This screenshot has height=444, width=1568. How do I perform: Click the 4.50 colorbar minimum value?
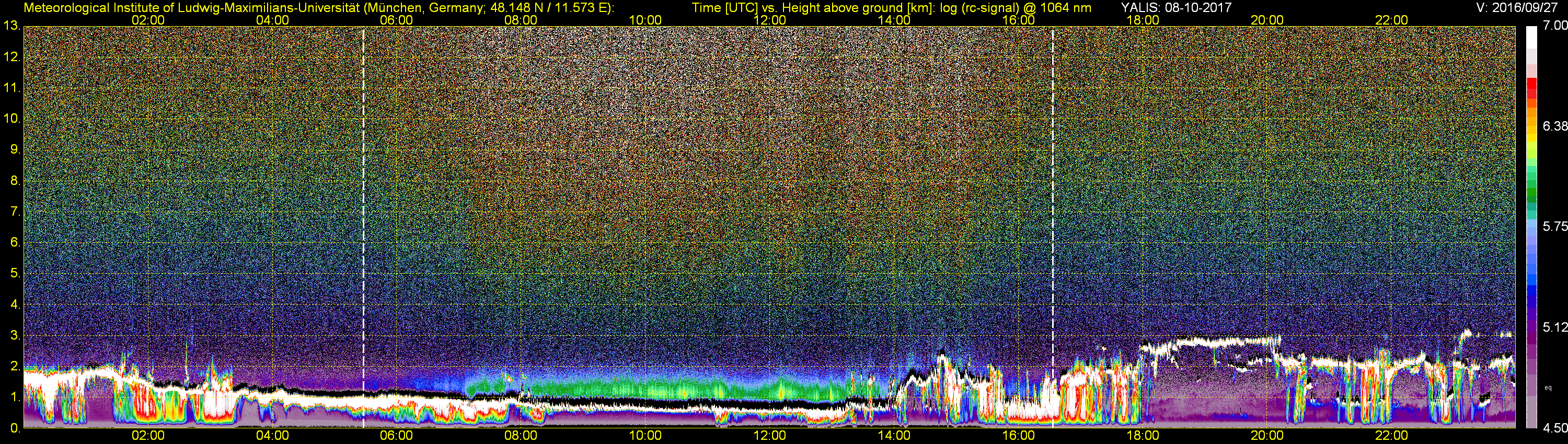(1554, 428)
